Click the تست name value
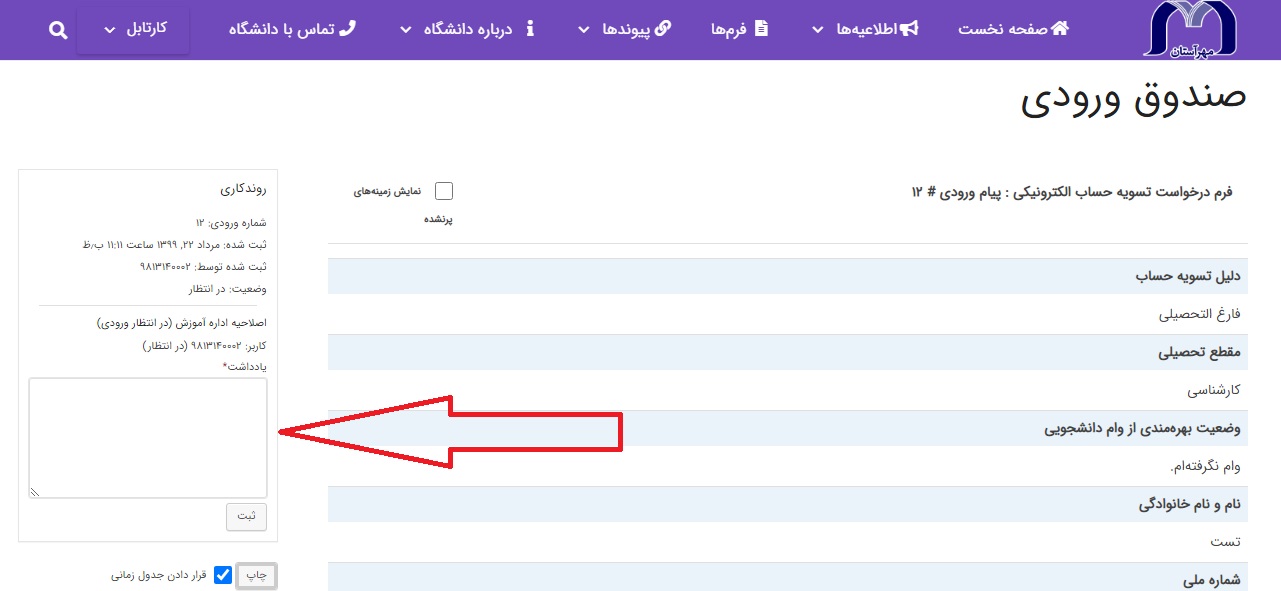 pos(1225,542)
